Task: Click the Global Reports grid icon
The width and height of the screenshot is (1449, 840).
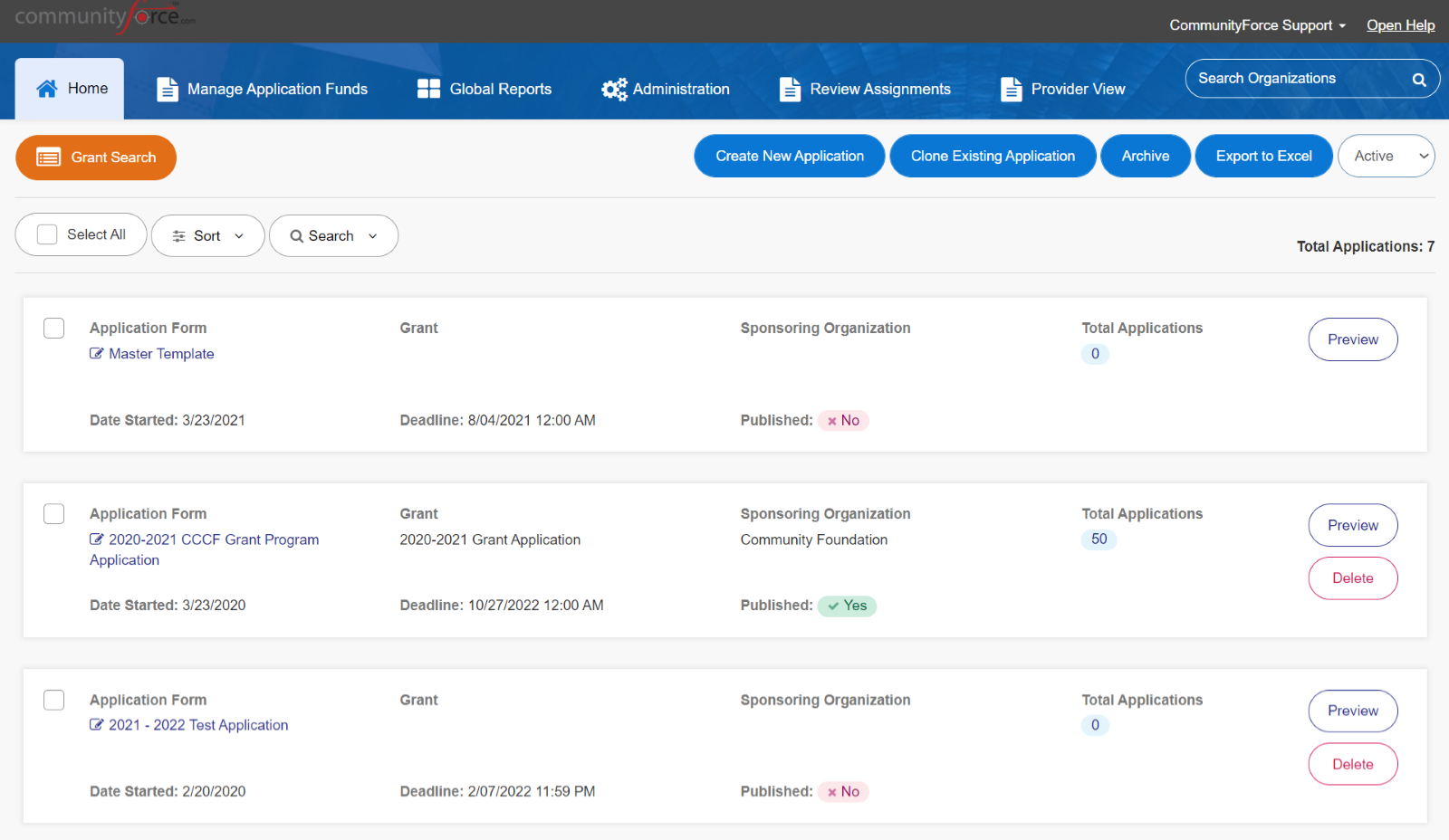Action: pyautogui.click(x=428, y=89)
